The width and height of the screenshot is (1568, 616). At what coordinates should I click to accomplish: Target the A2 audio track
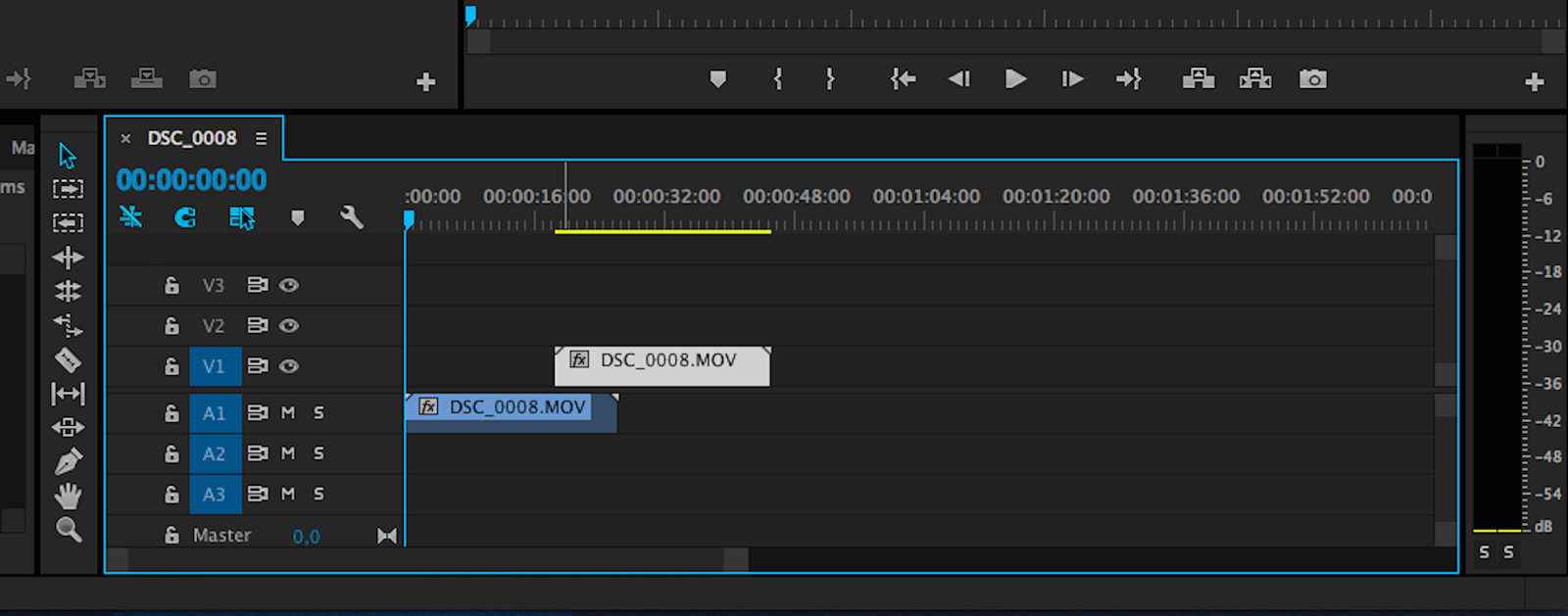point(215,453)
